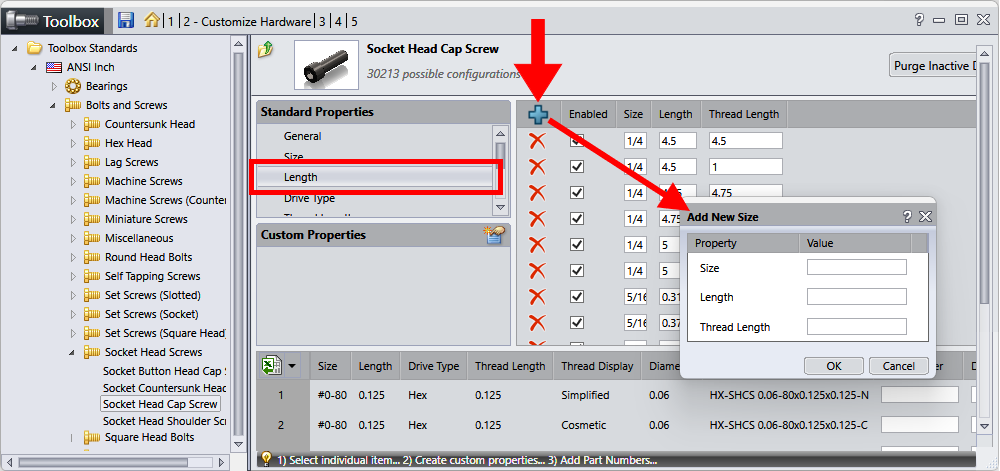1000x471 pixels.
Task: Delete the second 5/16 size row
Action: coord(538,322)
